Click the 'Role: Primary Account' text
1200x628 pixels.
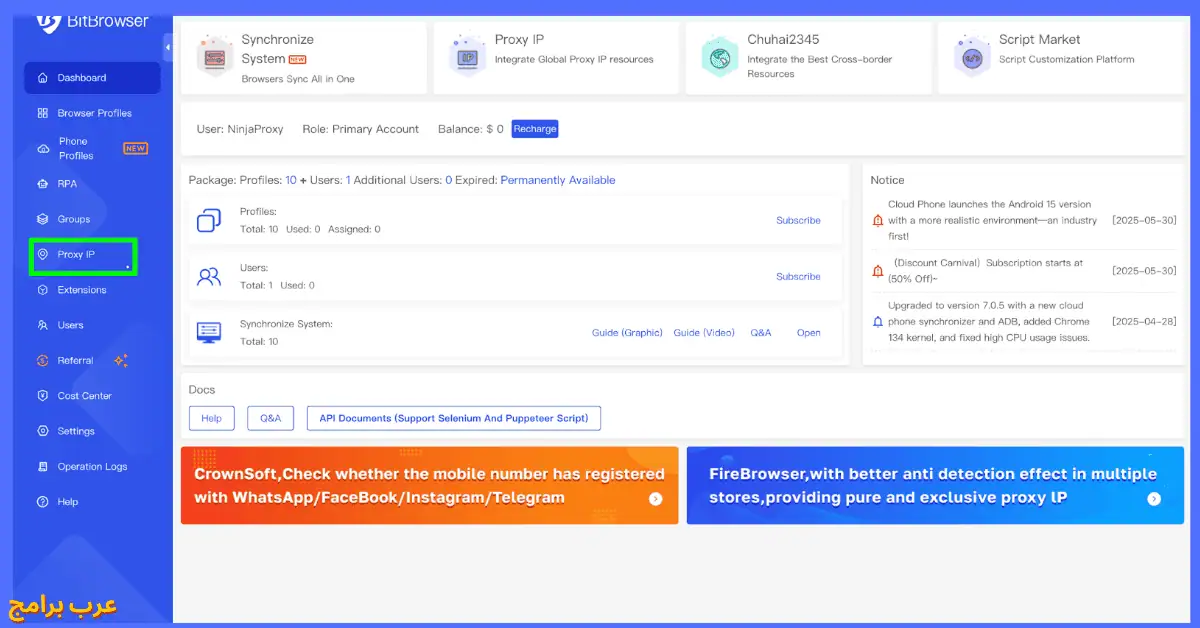click(x=361, y=129)
